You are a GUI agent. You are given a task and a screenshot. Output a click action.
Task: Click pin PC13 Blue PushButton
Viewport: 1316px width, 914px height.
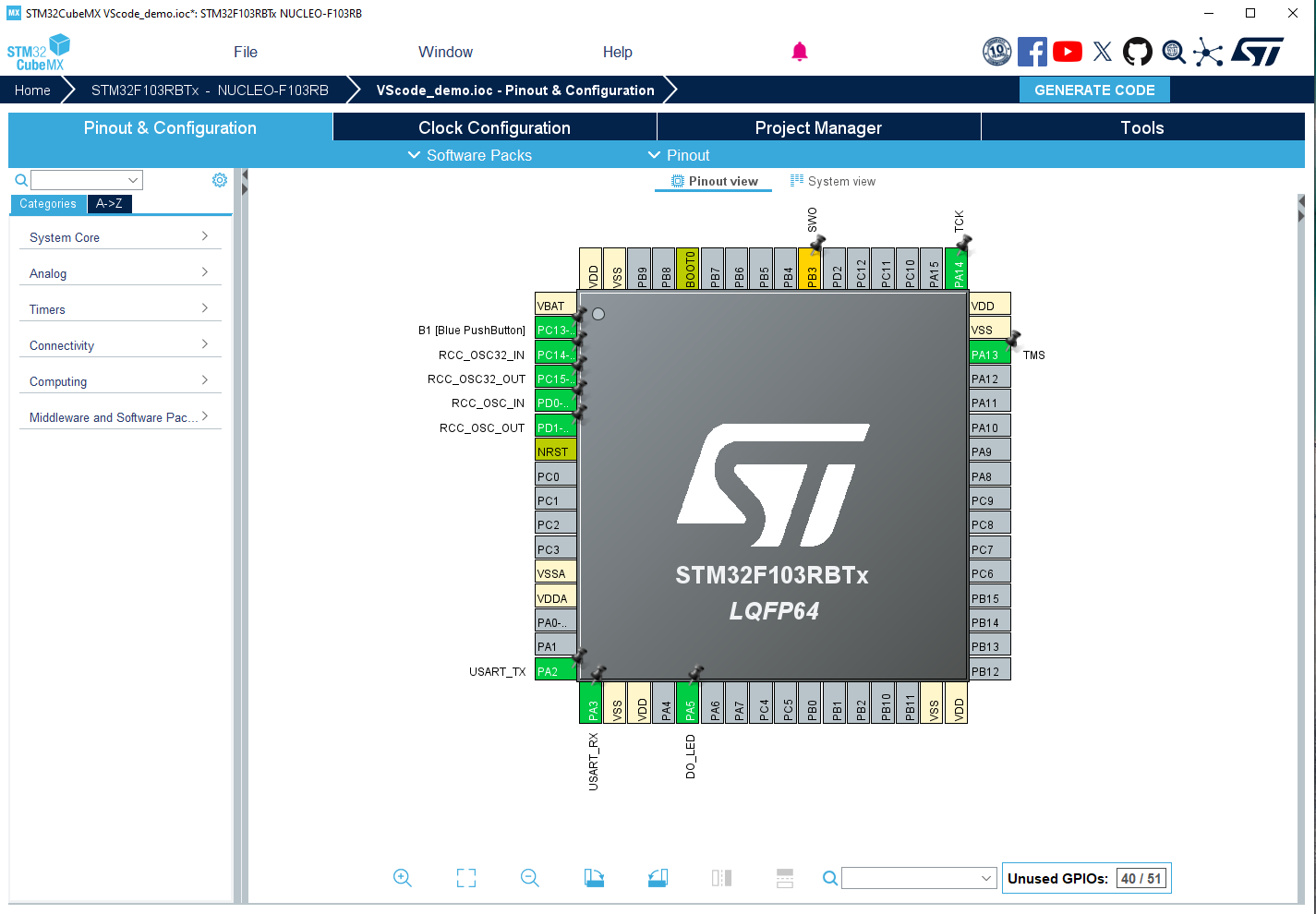click(x=556, y=329)
